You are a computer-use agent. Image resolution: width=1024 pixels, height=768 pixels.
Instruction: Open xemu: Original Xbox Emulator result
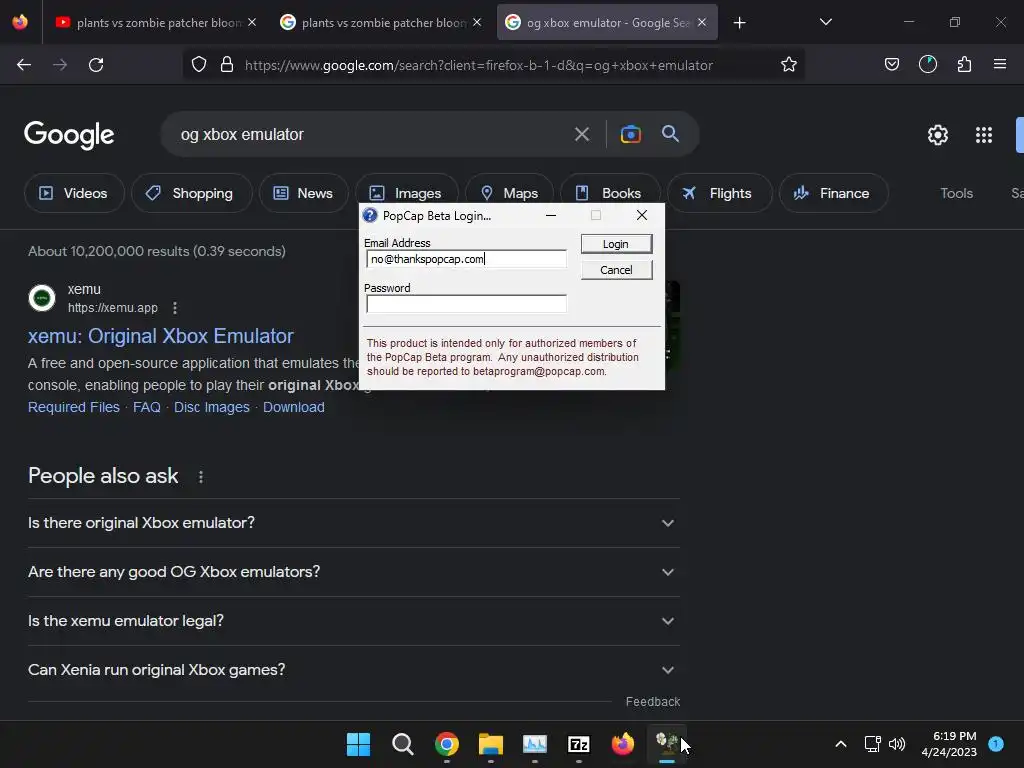coord(161,336)
